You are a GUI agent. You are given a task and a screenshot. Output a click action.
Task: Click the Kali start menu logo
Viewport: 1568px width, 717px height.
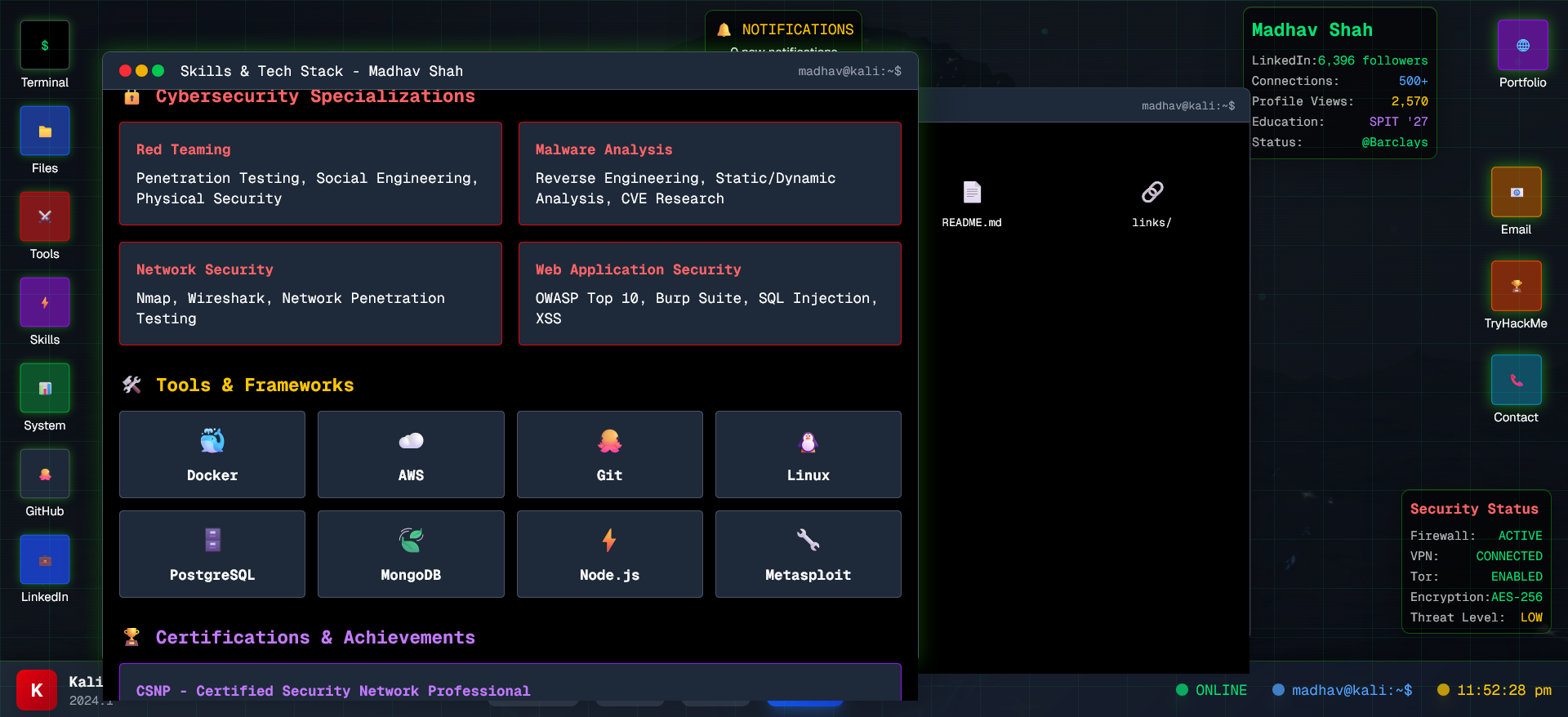[37, 690]
